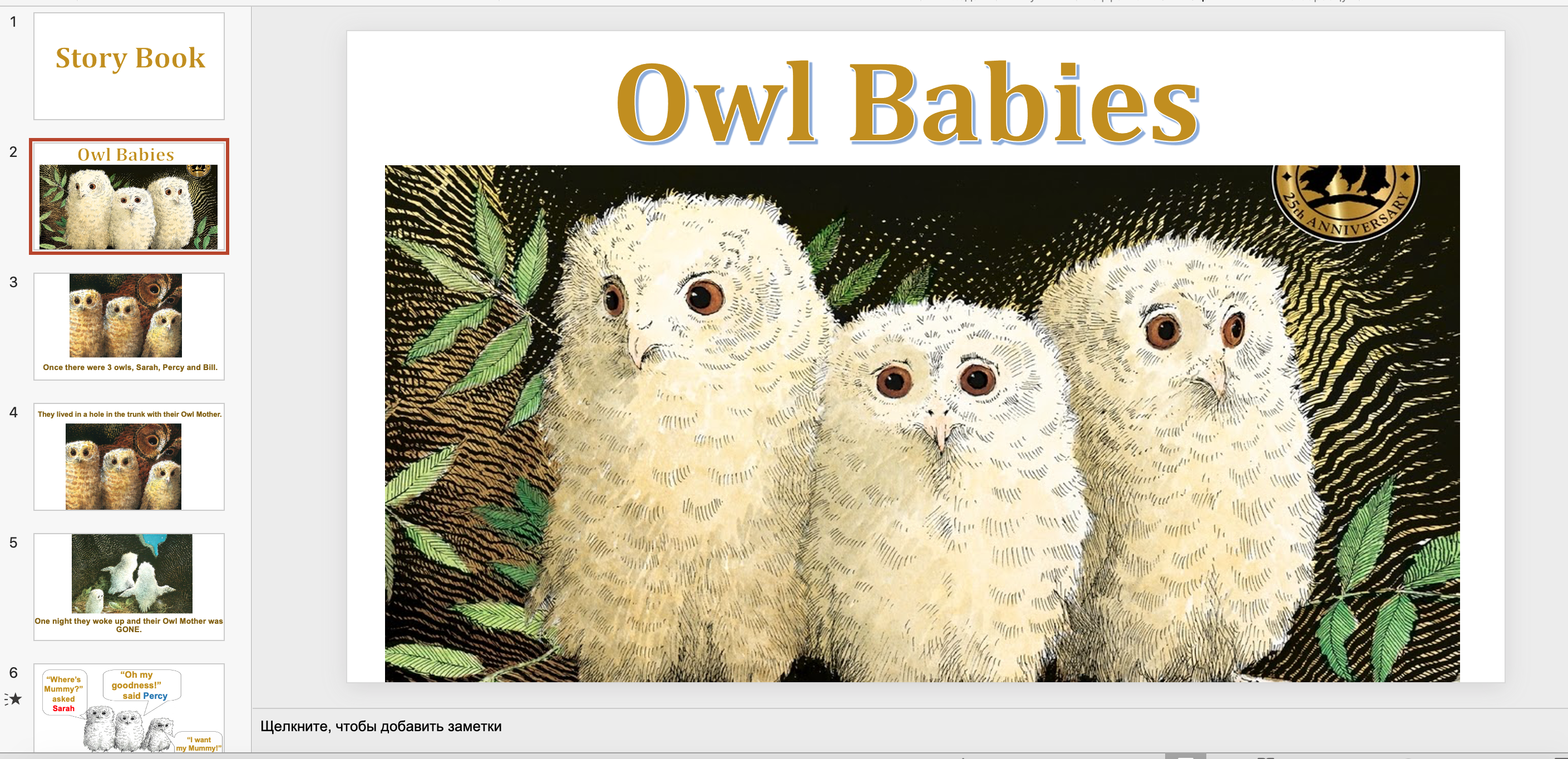Open slide 3 about Sarah, Percy and Bill
This screenshot has height=759, width=1568.
(129, 327)
